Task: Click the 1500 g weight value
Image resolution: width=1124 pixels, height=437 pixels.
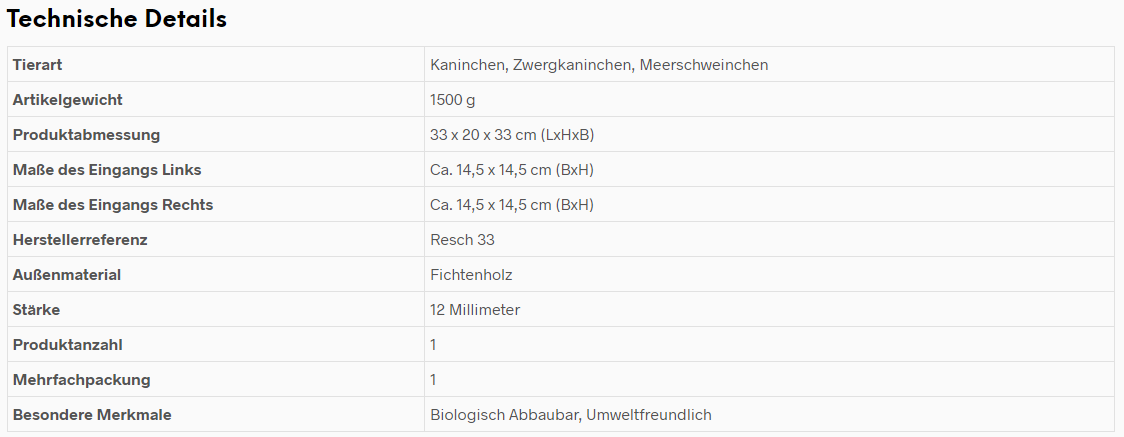Action: tap(452, 100)
